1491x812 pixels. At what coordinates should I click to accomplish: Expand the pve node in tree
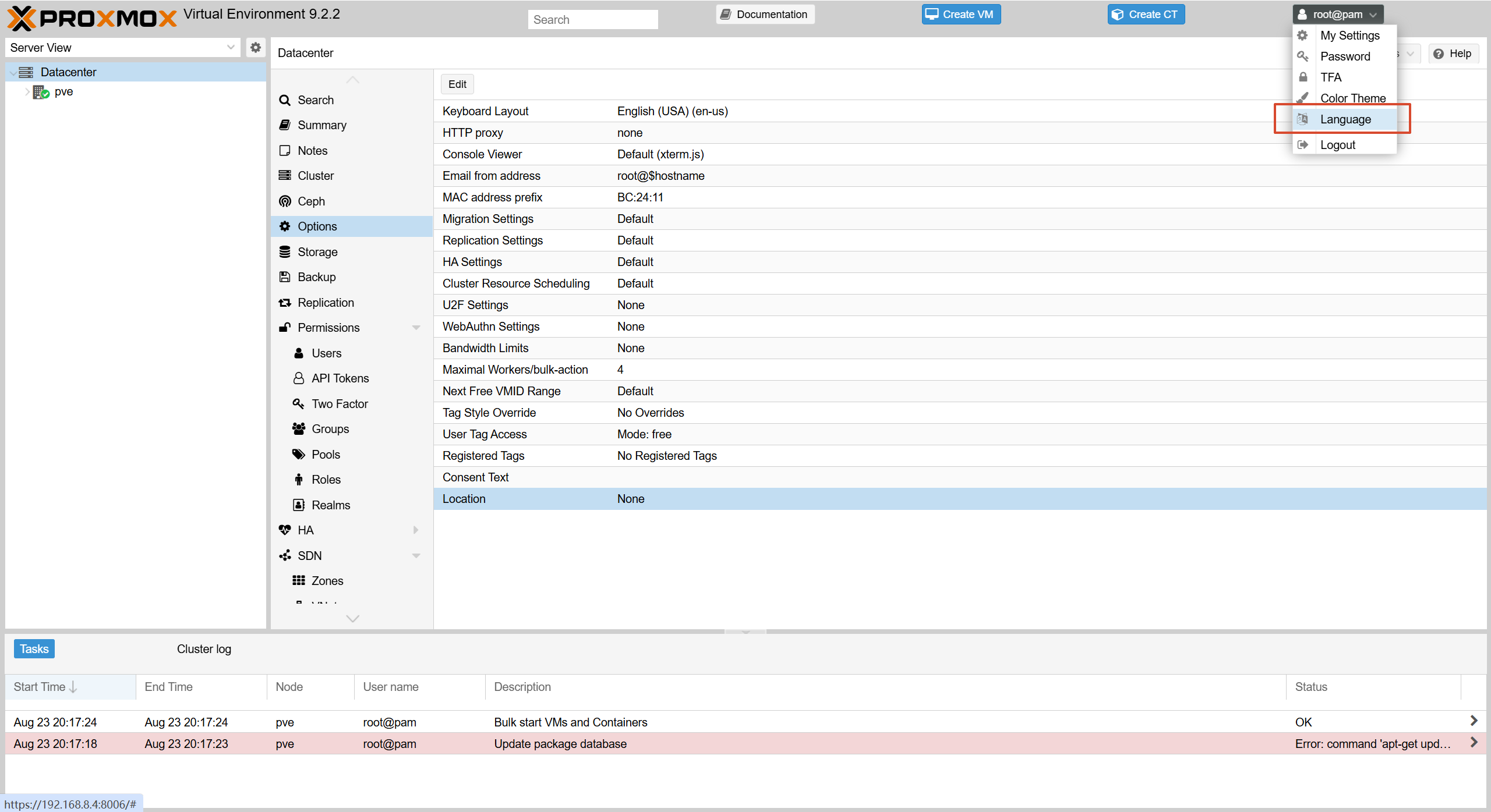(27, 92)
